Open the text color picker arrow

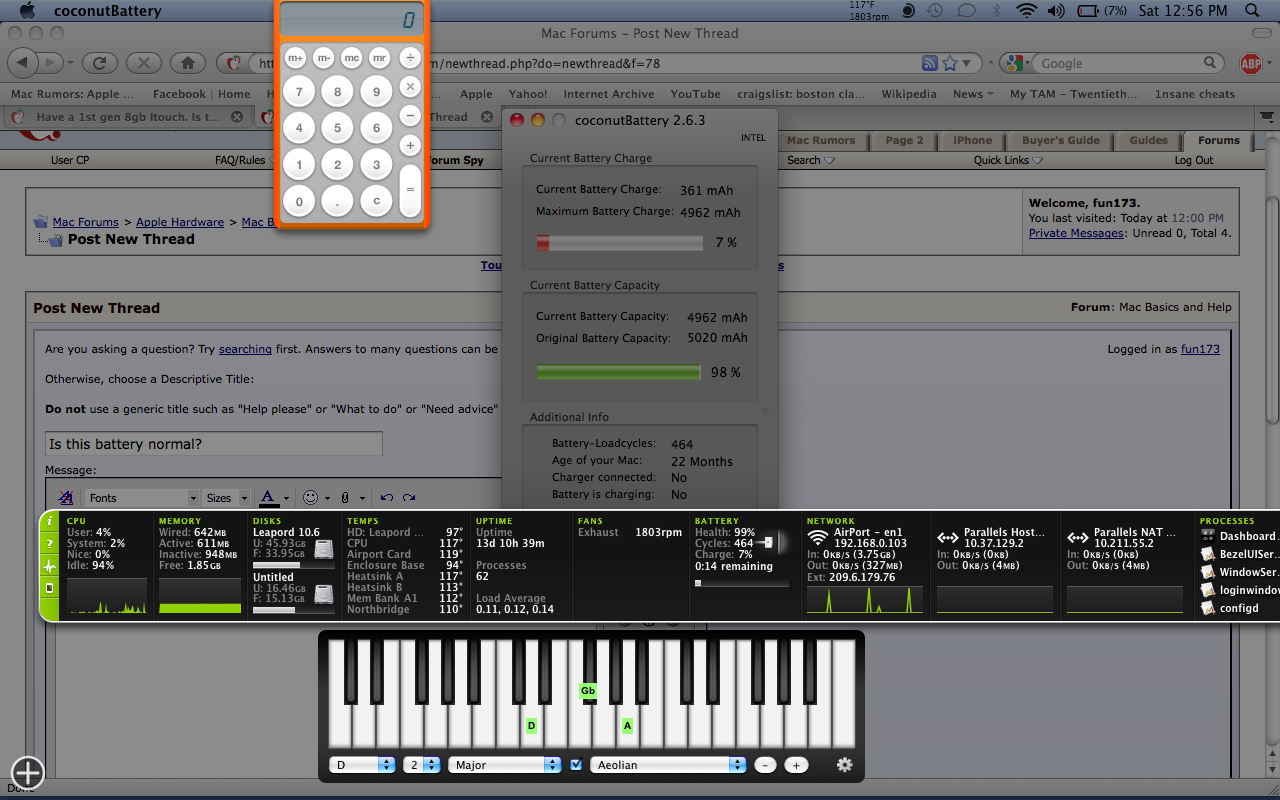[286, 497]
